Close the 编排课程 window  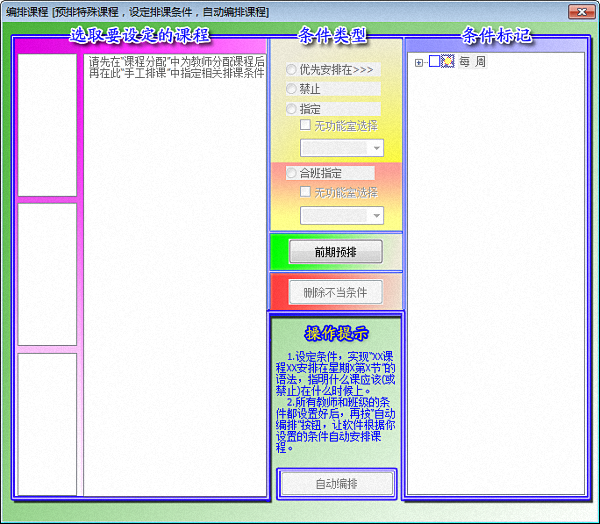pyautogui.click(x=578, y=11)
